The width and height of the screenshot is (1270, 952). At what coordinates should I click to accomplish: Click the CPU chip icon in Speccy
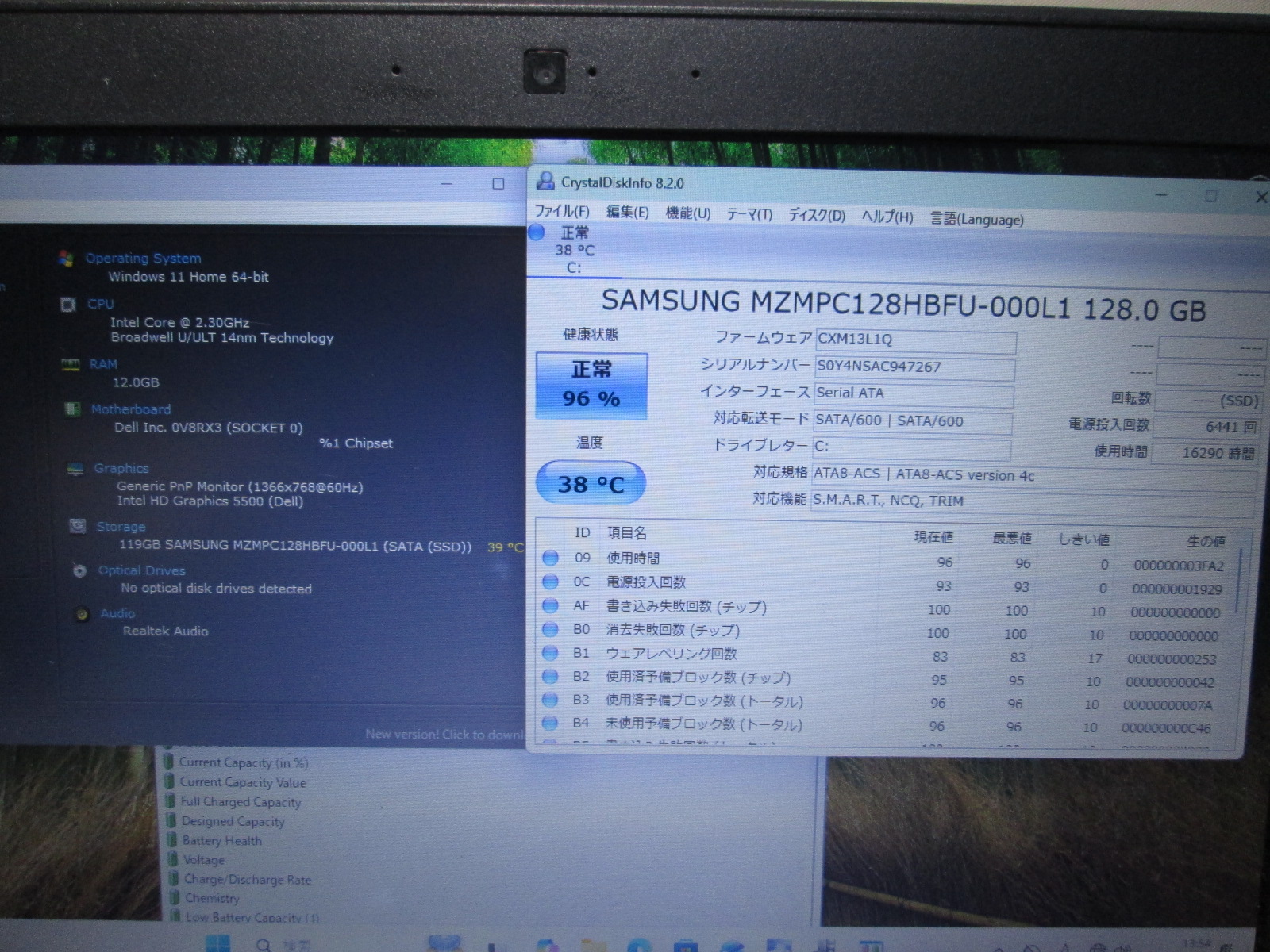(x=68, y=304)
